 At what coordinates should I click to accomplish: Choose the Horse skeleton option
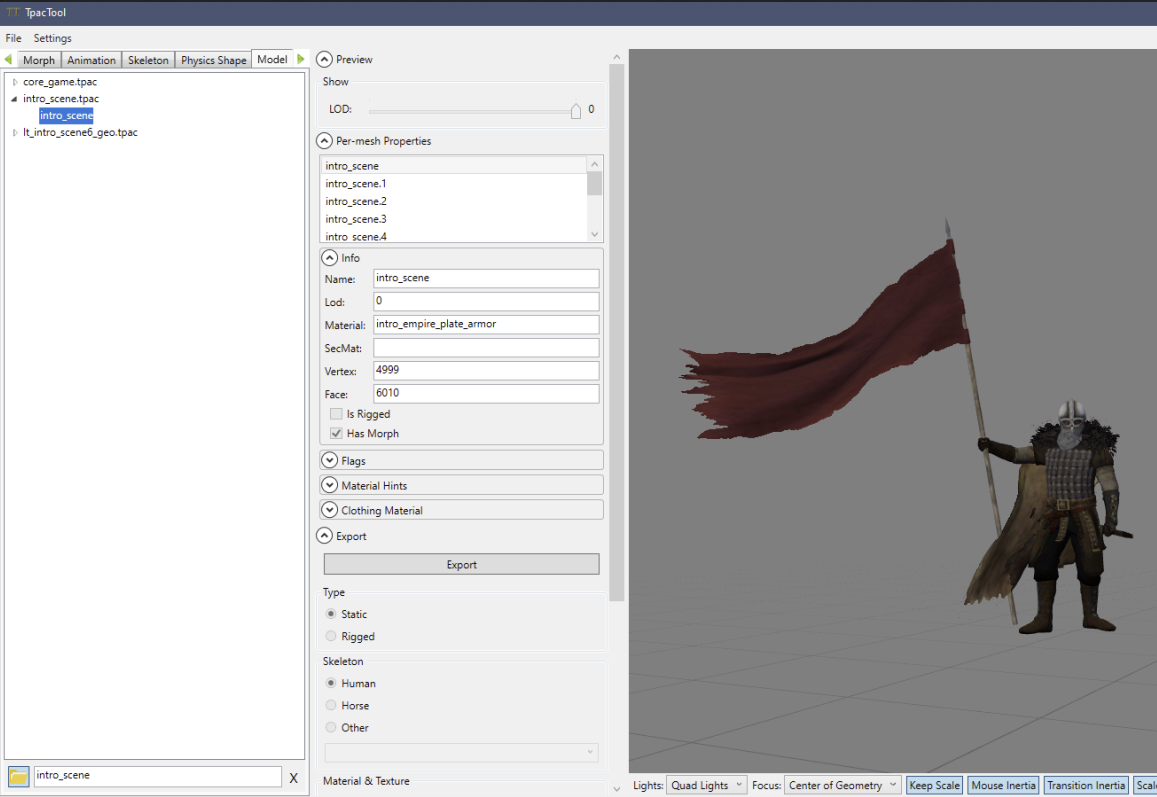(331, 705)
